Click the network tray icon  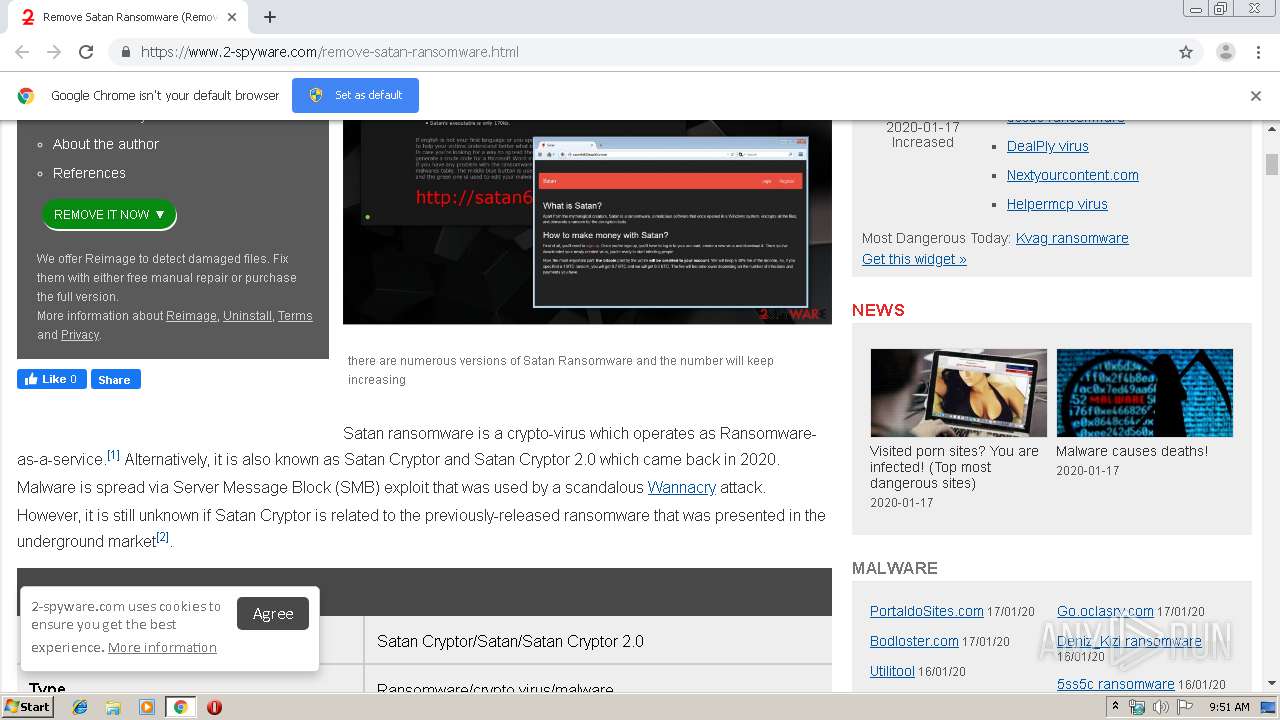(1137, 707)
